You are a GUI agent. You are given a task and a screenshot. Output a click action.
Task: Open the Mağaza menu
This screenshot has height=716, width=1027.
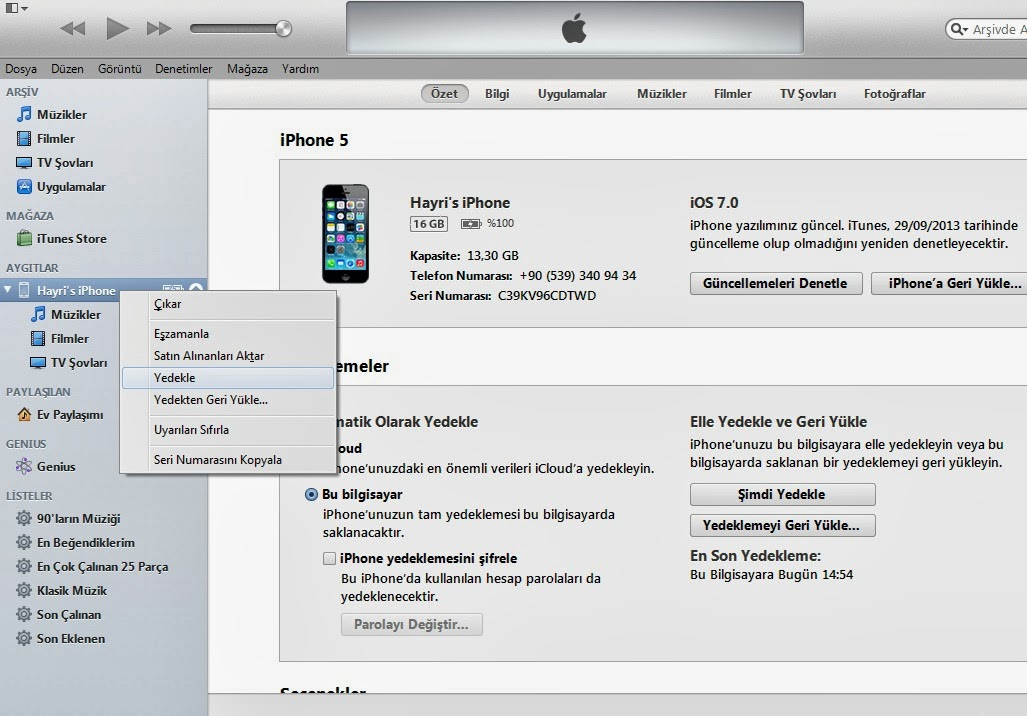[x=247, y=69]
